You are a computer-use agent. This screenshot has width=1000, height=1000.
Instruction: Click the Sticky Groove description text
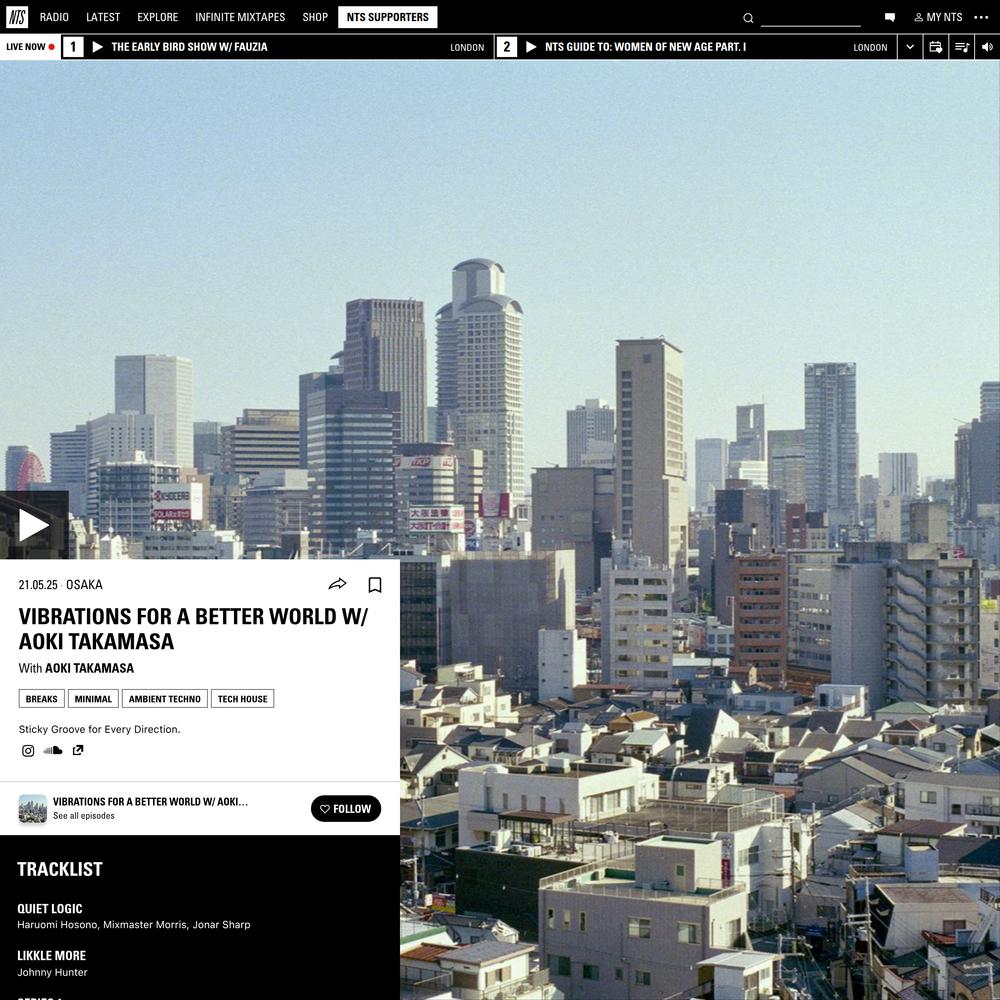tap(99, 729)
